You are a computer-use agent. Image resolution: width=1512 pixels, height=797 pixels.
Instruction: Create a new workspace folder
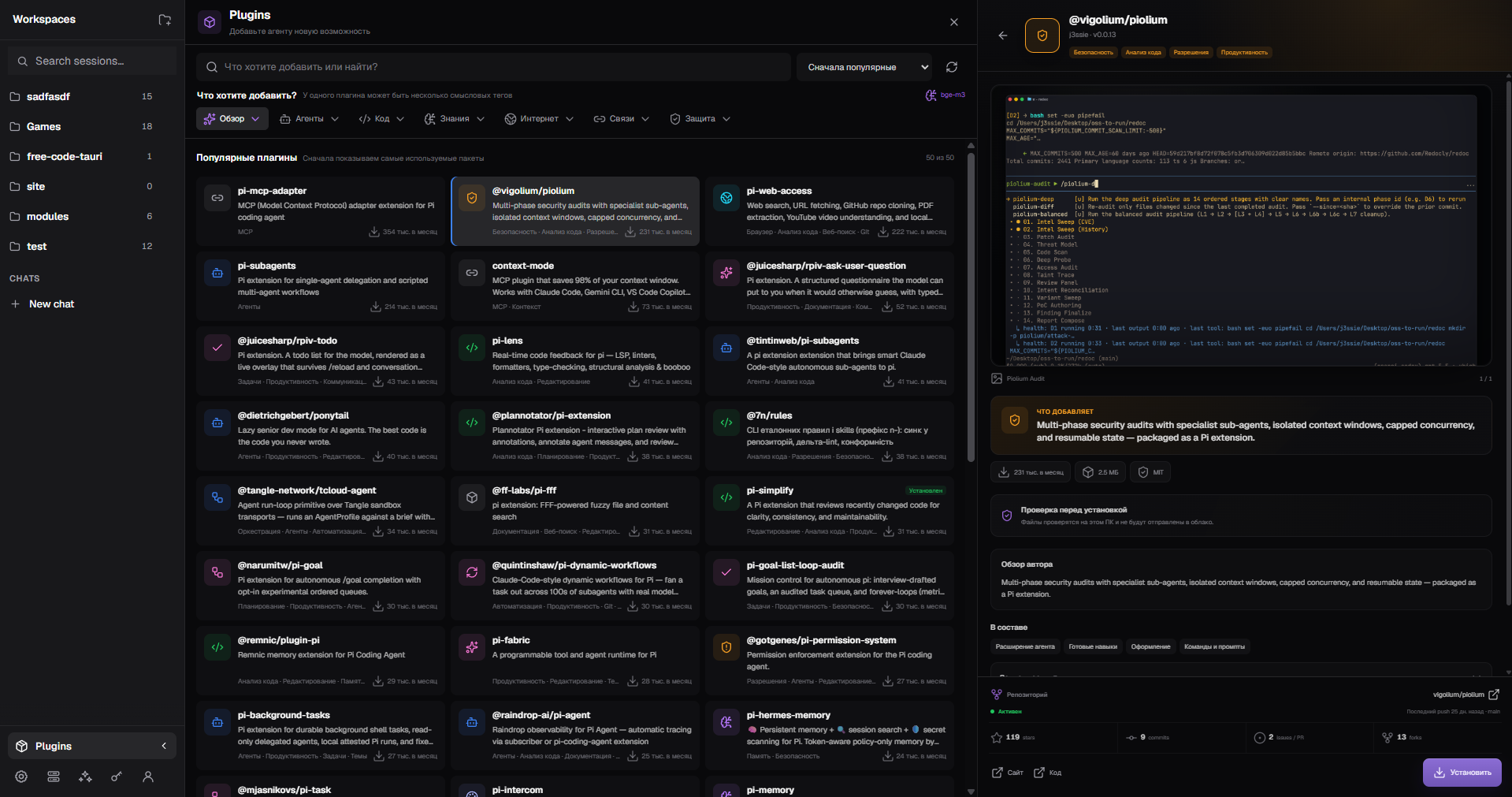[x=165, y=20]
